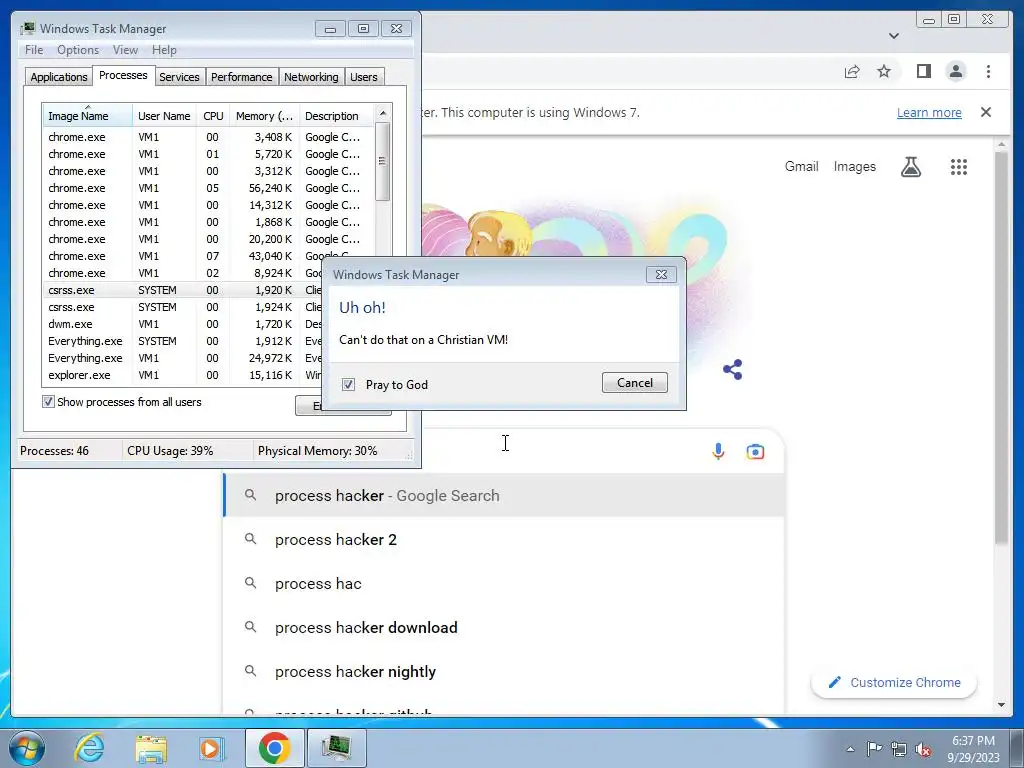Screen dimensions: 1024x768
Task: Select suggestion process hacker download
Action: [x=504, y=628]
